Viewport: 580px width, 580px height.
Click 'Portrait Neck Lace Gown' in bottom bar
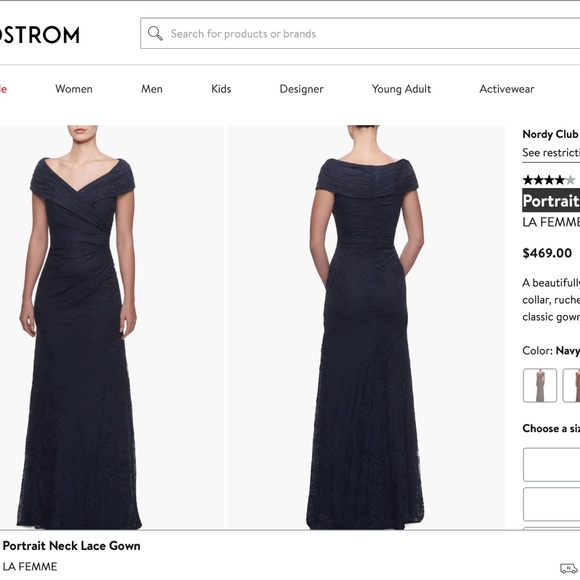tap(71, 546)
